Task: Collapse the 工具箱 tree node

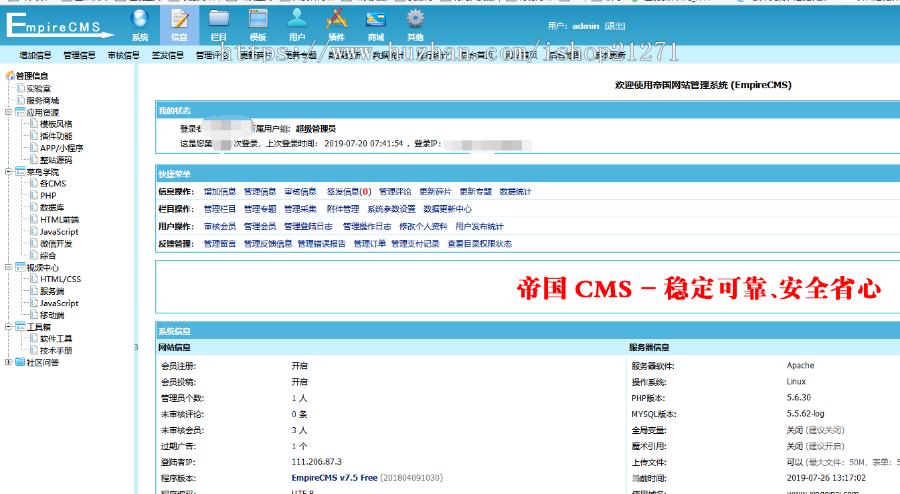Action: click(9, 326)
